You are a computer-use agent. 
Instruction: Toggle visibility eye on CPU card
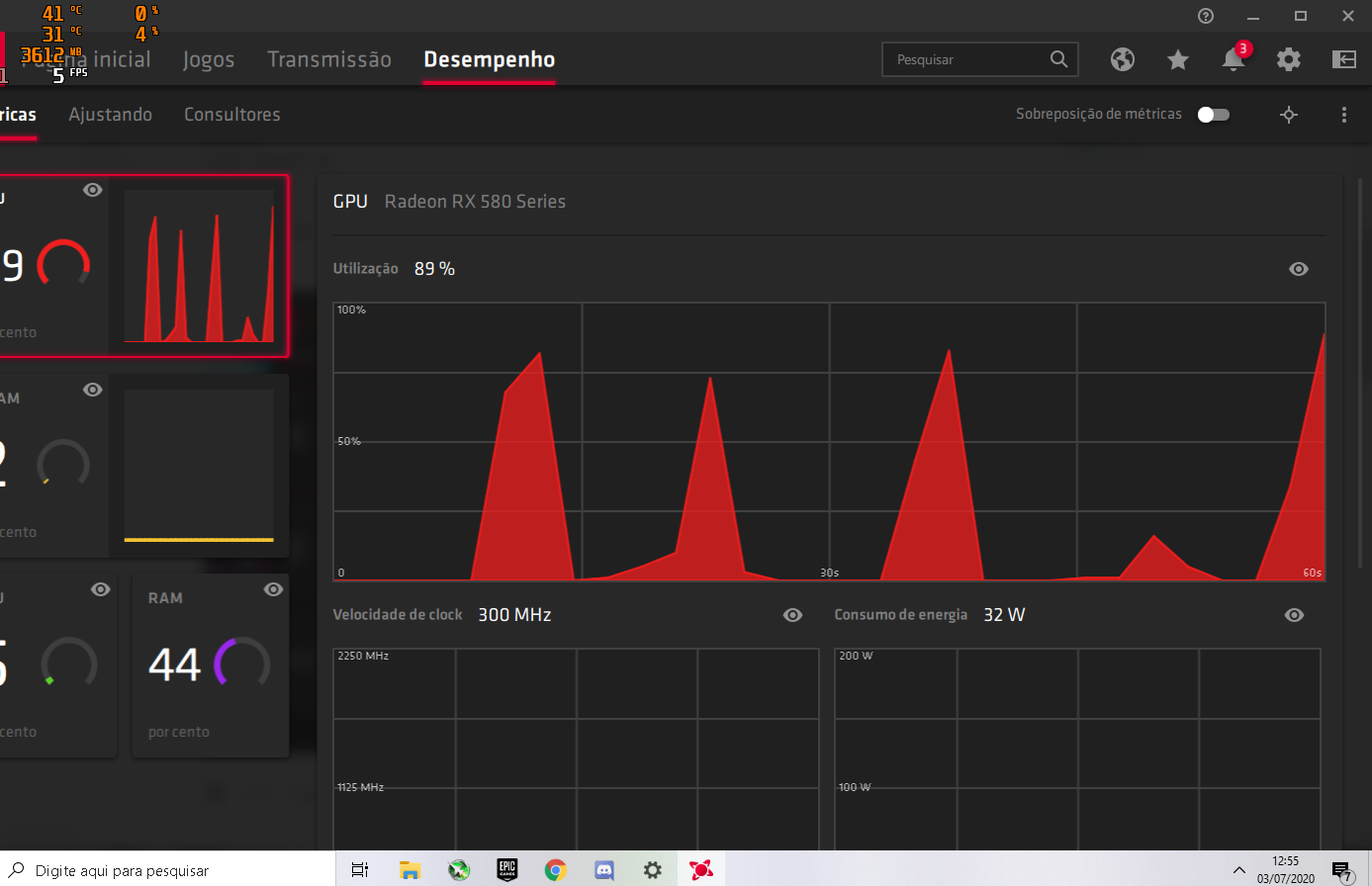click(100, 589)
